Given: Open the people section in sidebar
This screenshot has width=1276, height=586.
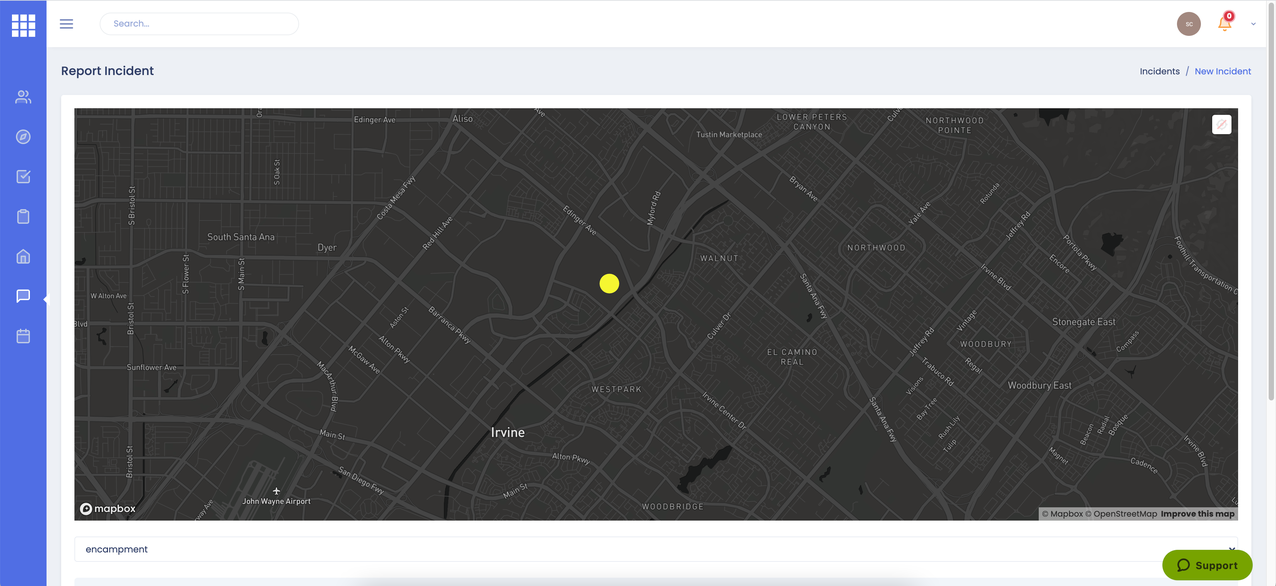Looking at the screenshot, I should (23, 97).
